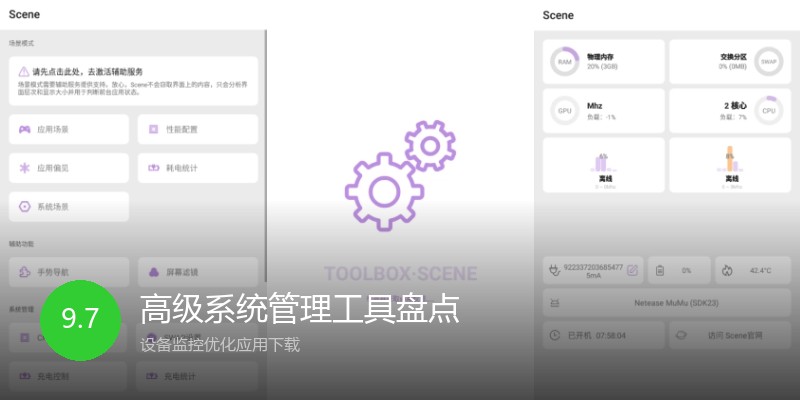Open 物理内存 20% (3GB) card

[x=604, y=62]
